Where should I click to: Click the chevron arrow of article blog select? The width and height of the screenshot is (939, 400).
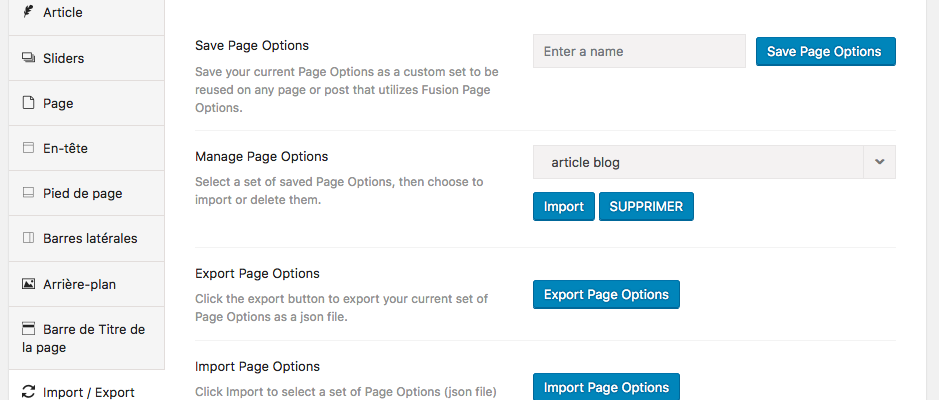pos(879,162)
